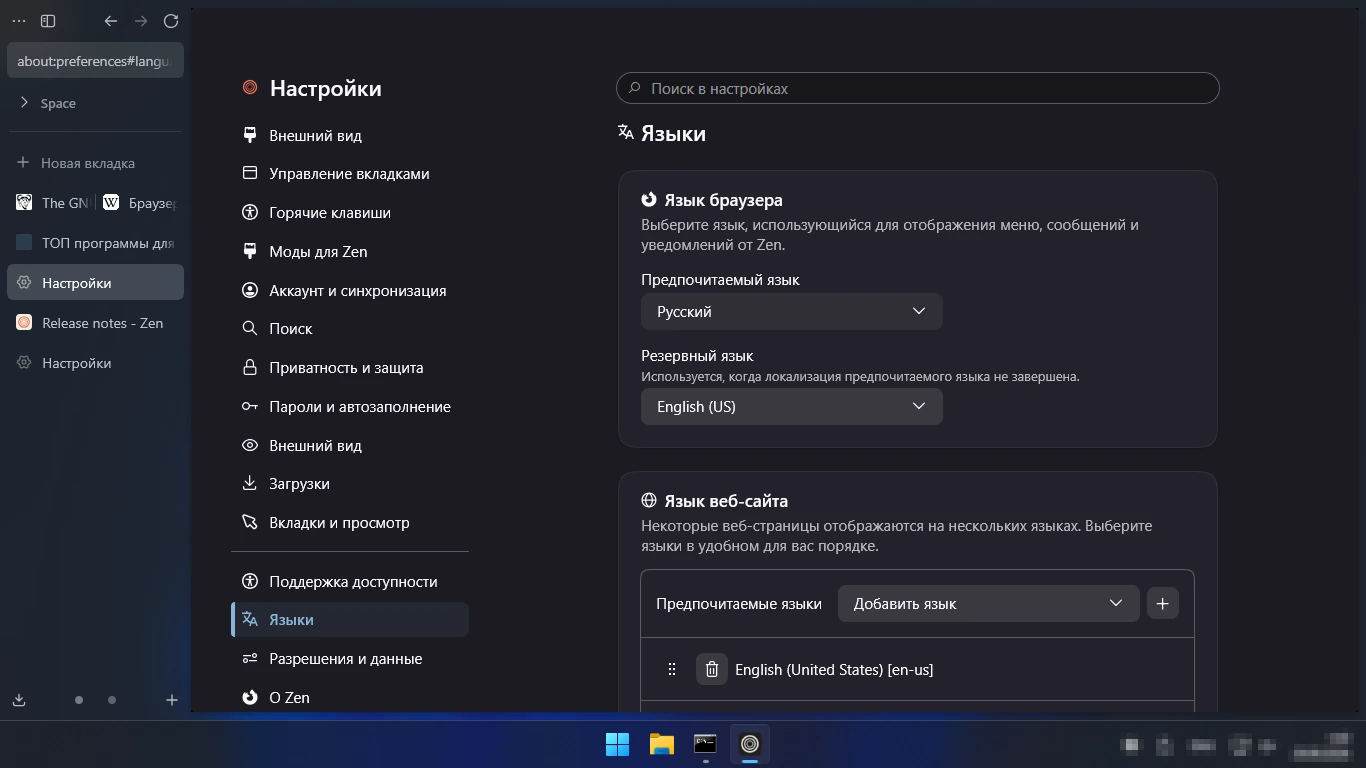Open Terminal from taskbar
The width and height of the screenshot is (1366, 768).
tap(706, 744)
